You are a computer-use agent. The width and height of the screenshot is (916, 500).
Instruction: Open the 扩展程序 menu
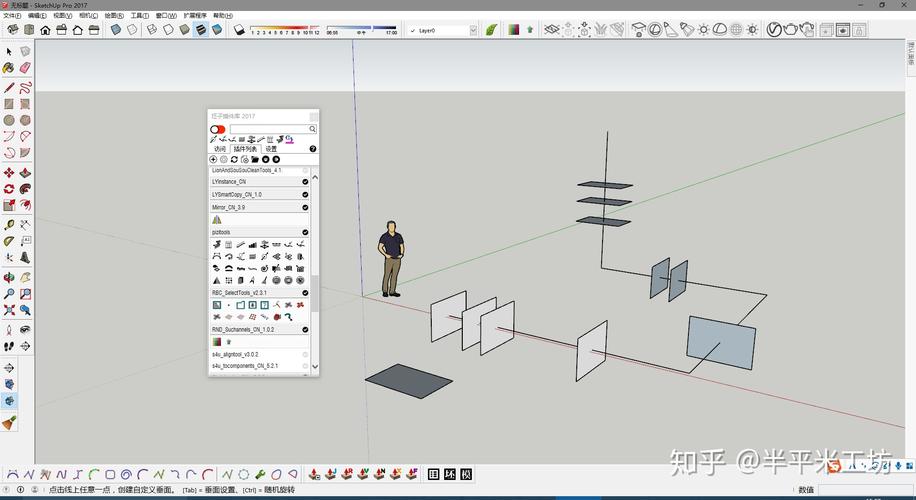193,16
